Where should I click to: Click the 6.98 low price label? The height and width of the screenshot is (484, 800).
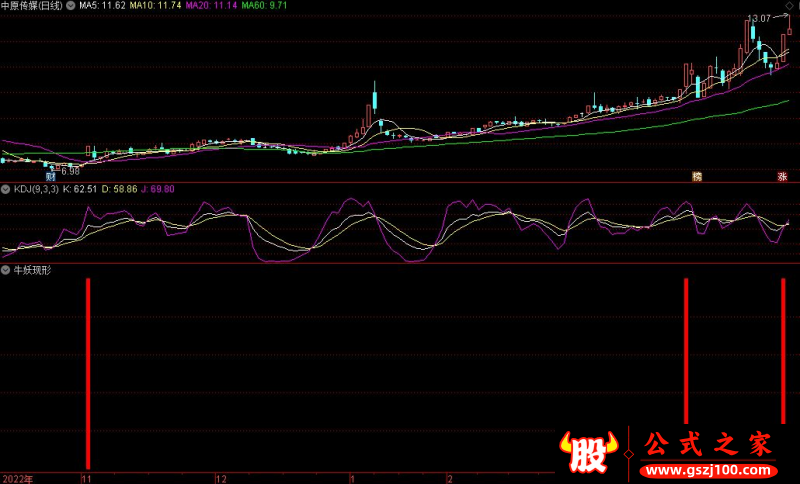70,172
